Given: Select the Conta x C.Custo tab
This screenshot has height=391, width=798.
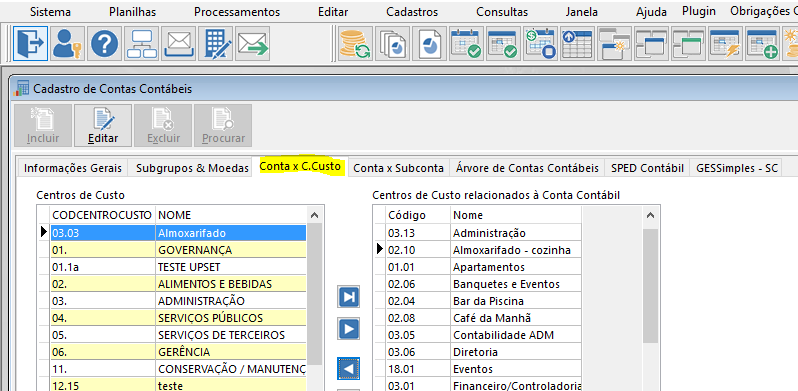Looking at the screenshot, I should (x=300, y=166).
